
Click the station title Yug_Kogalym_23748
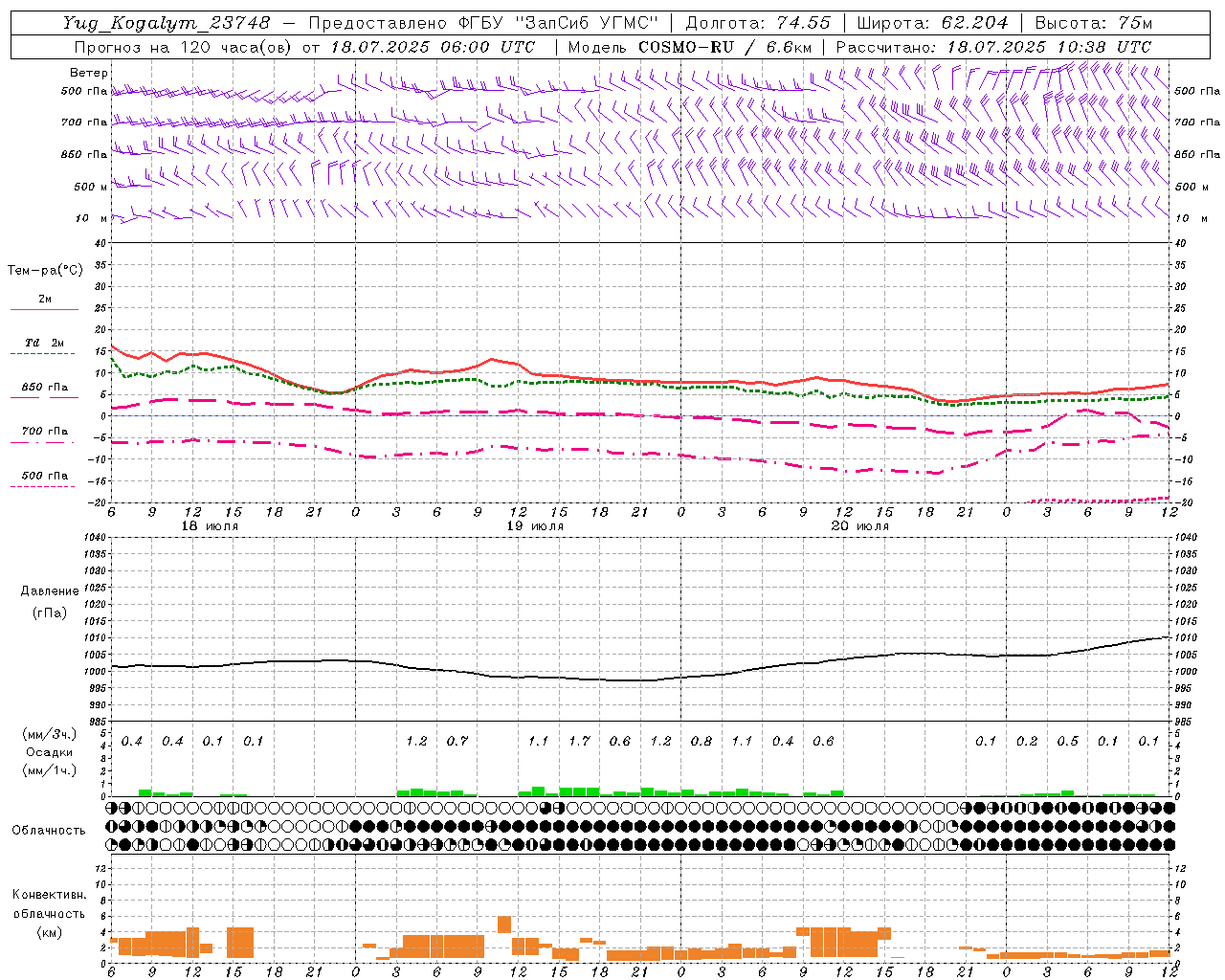167,22
